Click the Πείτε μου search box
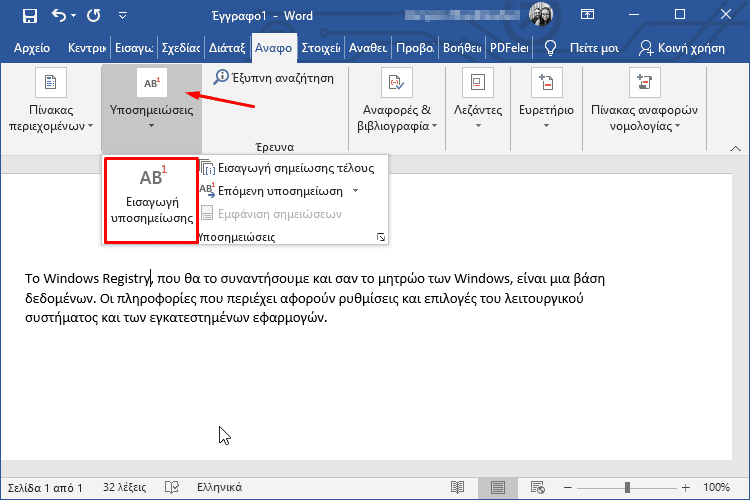This screenshot has height=500, width=750. 594,48
